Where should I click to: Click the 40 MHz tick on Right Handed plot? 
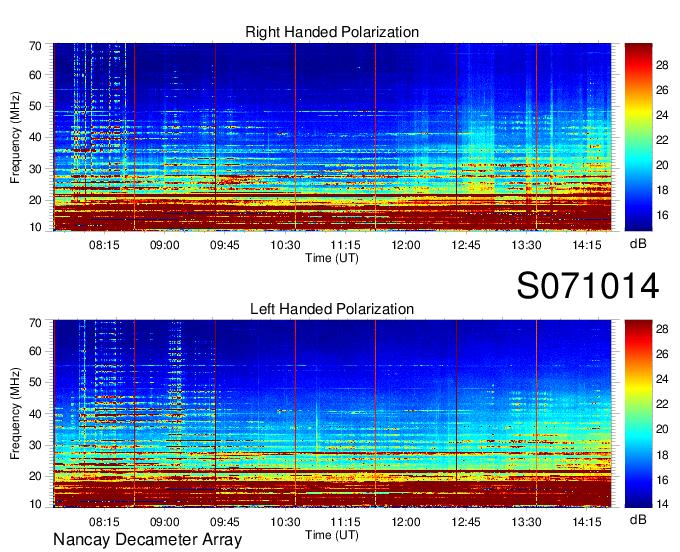pos(35,137)
